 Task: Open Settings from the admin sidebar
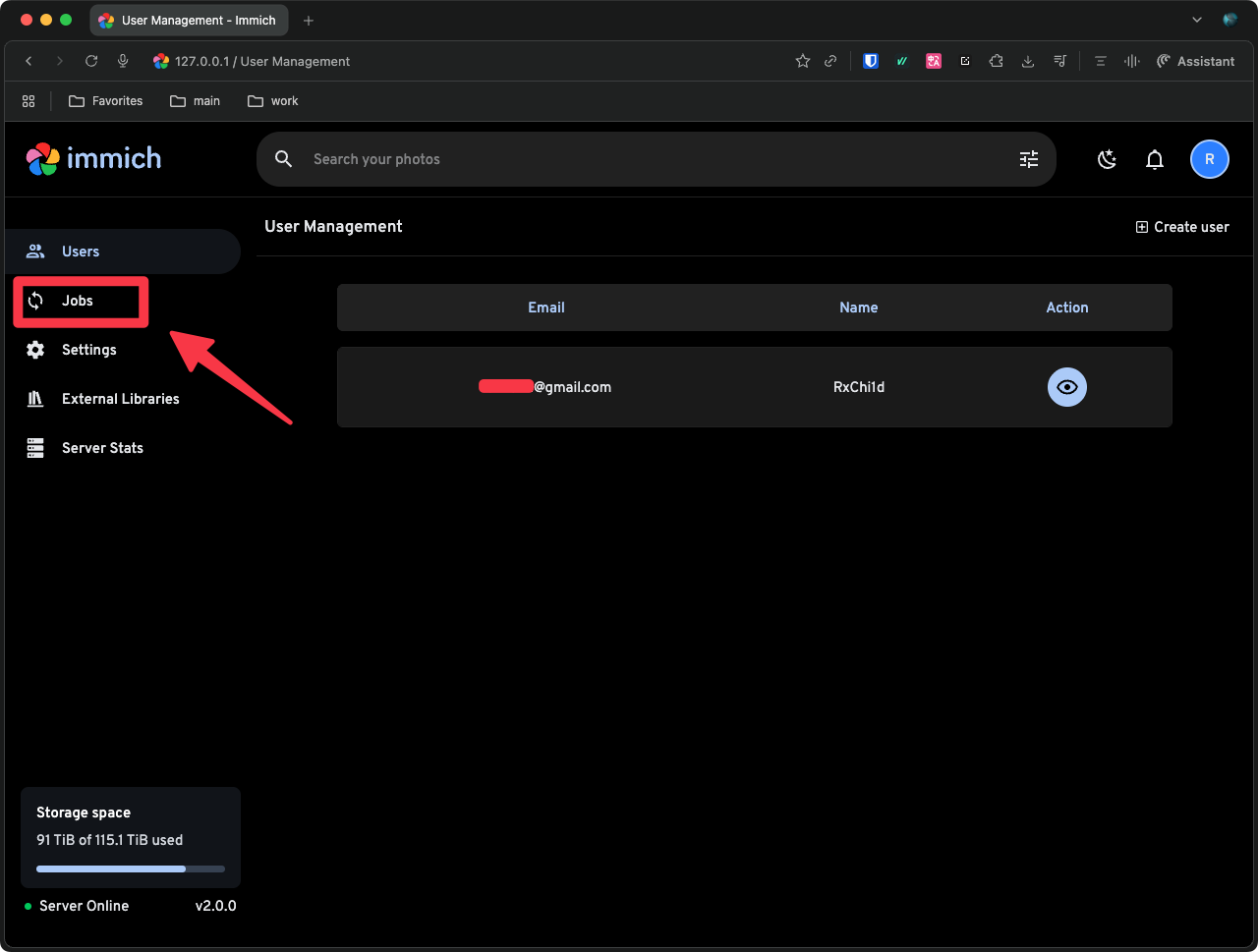point(88,350)
